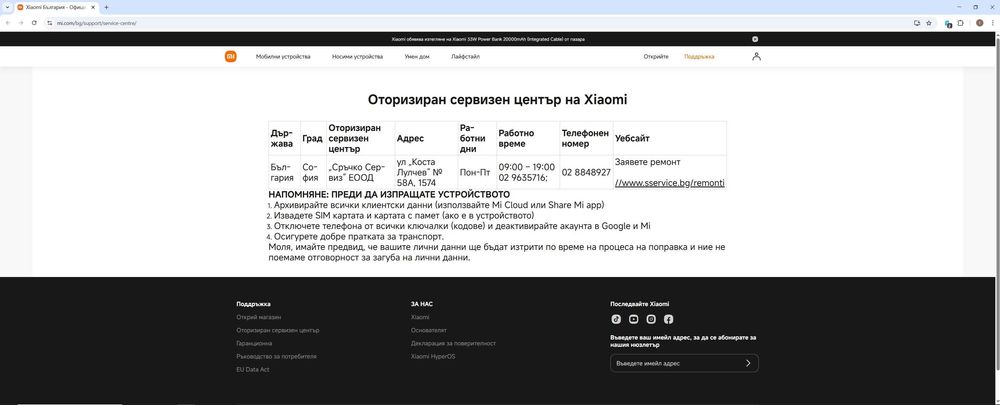Click the translate extension icon in toolbar
1000x405 pixels.
(x=948, y=23)
